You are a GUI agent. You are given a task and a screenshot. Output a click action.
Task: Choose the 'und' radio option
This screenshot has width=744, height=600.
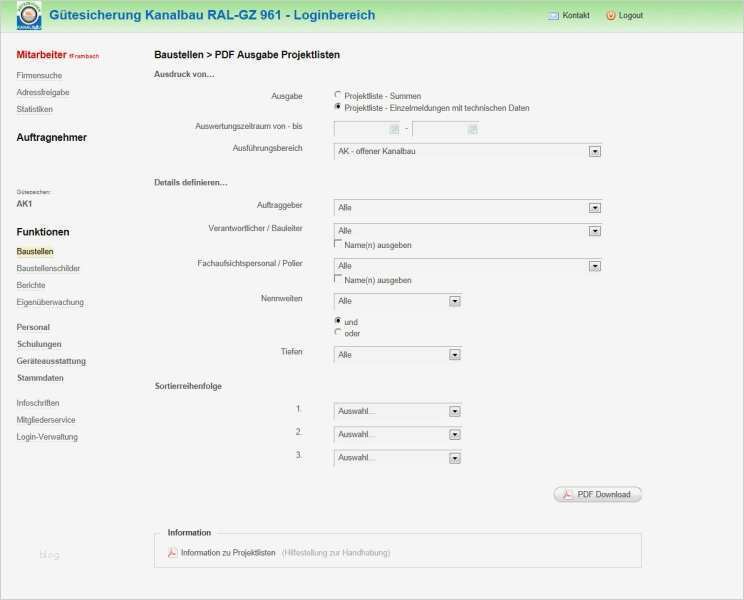338,321
